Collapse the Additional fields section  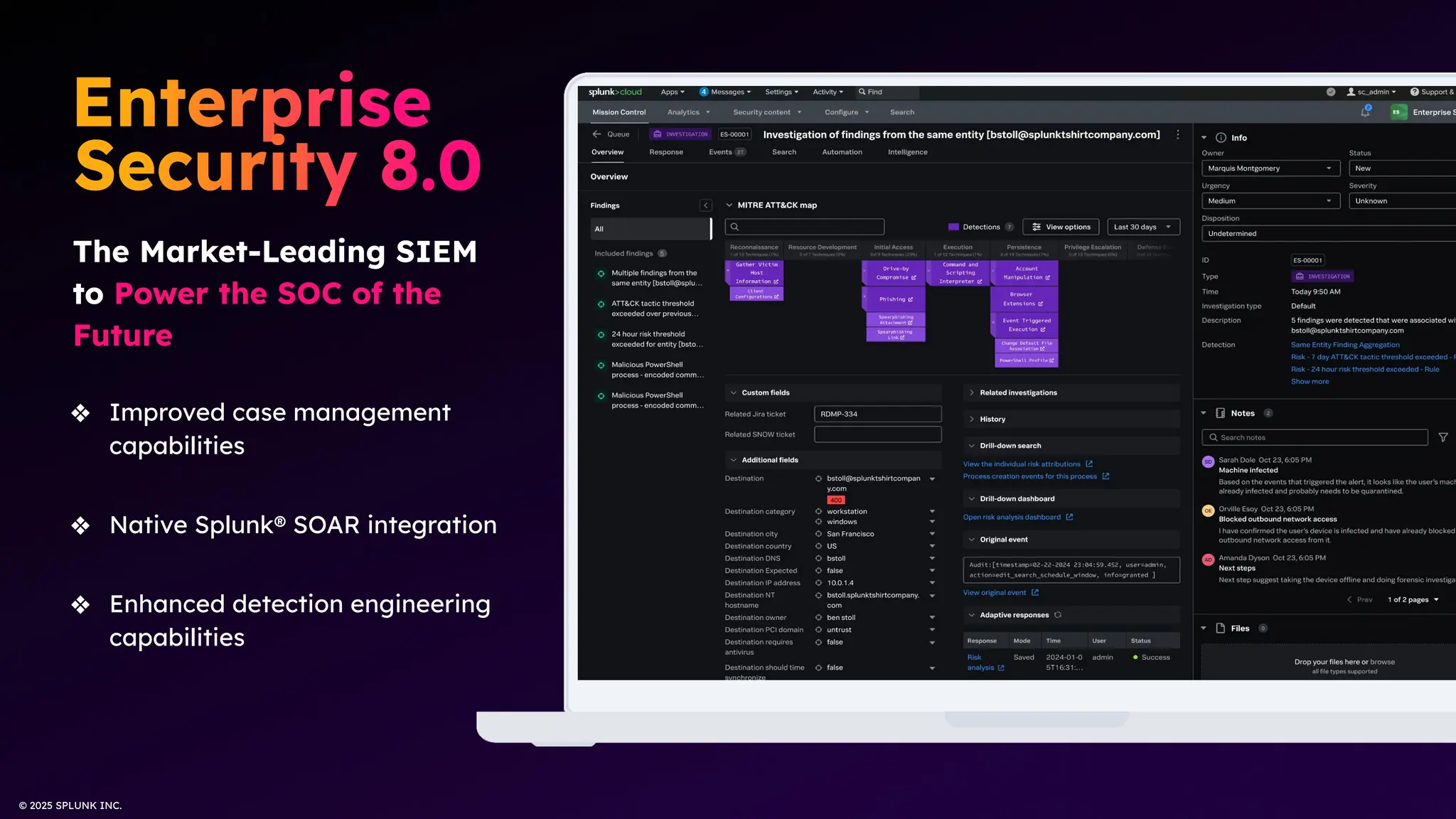734,460
